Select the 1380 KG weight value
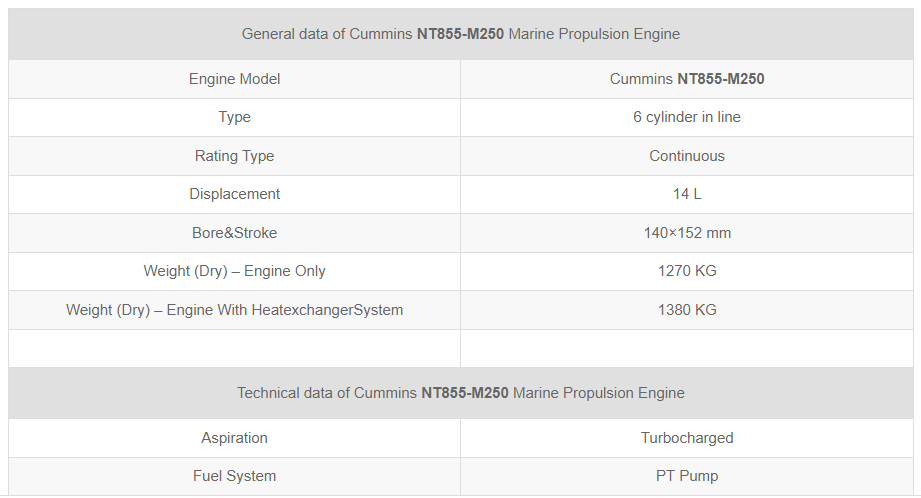The width and height of the screenshot is (921, 498). (687, 310)
